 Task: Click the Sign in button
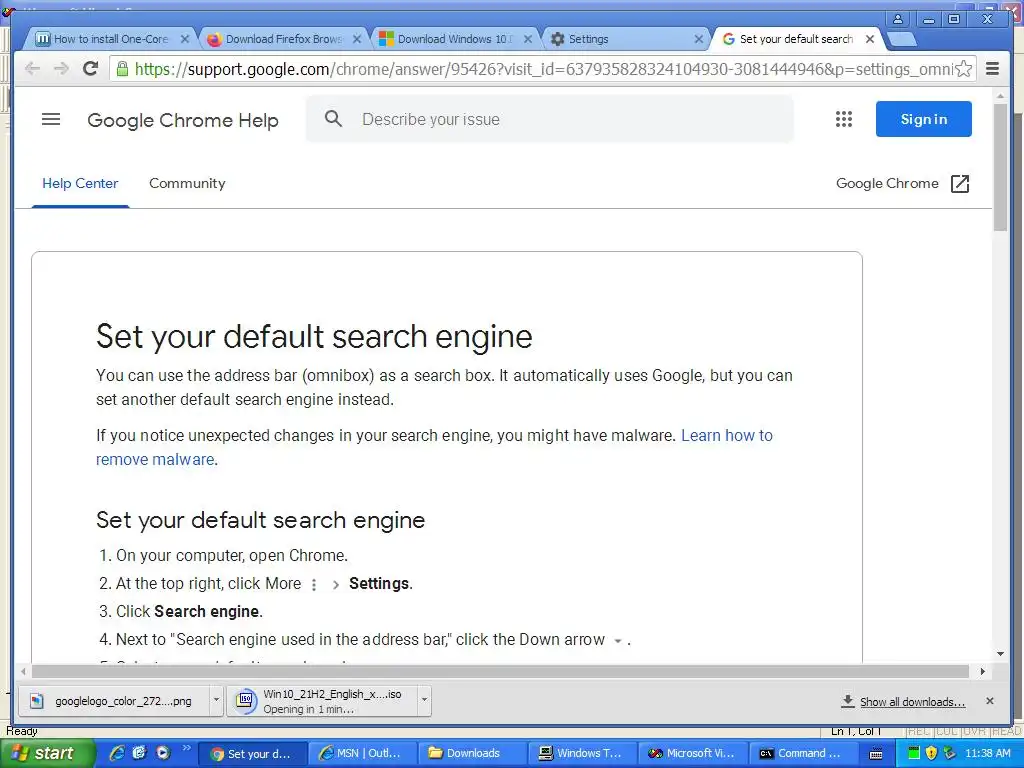click(923, 119)
